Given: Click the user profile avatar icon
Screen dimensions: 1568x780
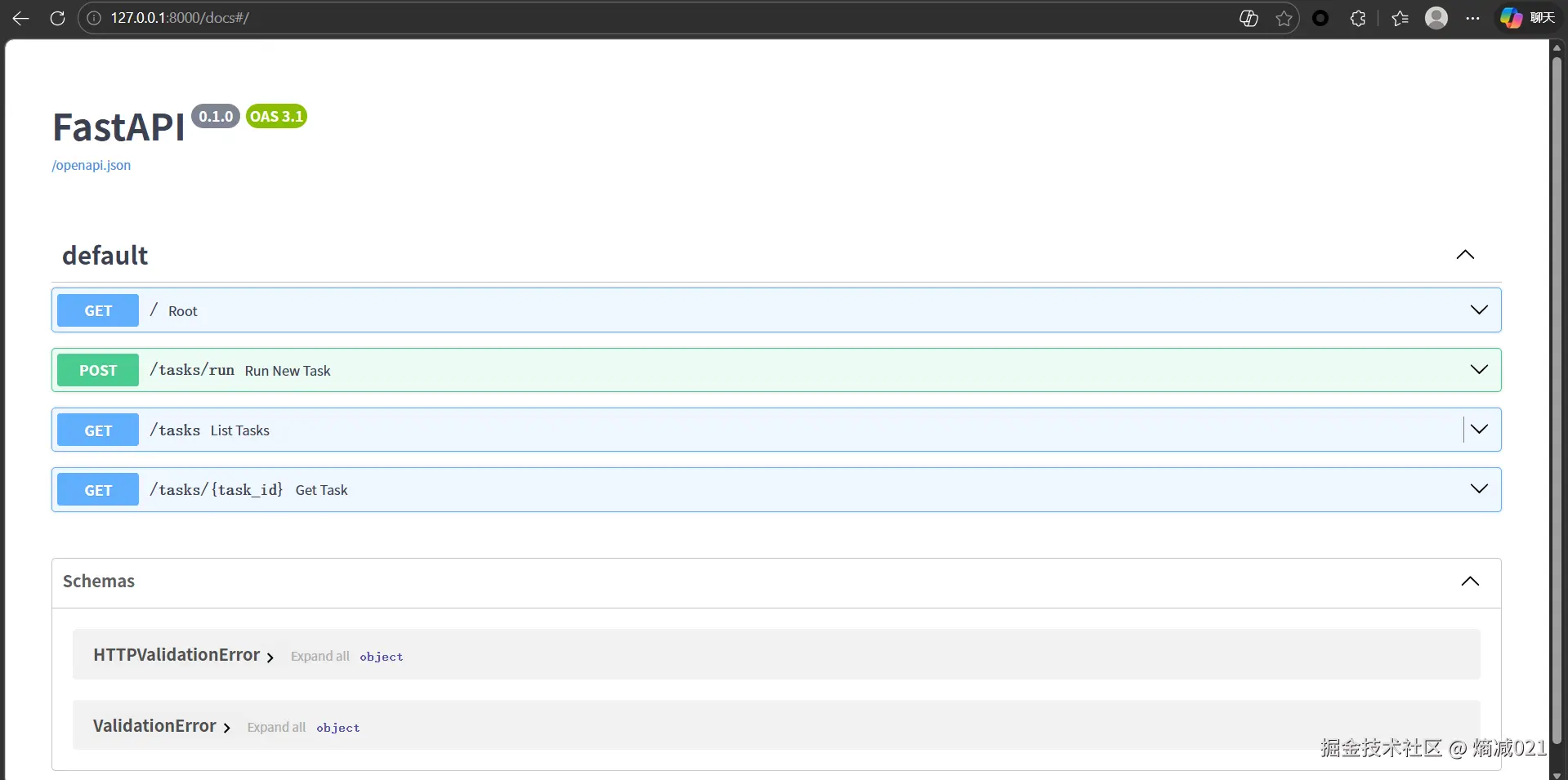Looking at the screenshot, I should coord(1437,18).
